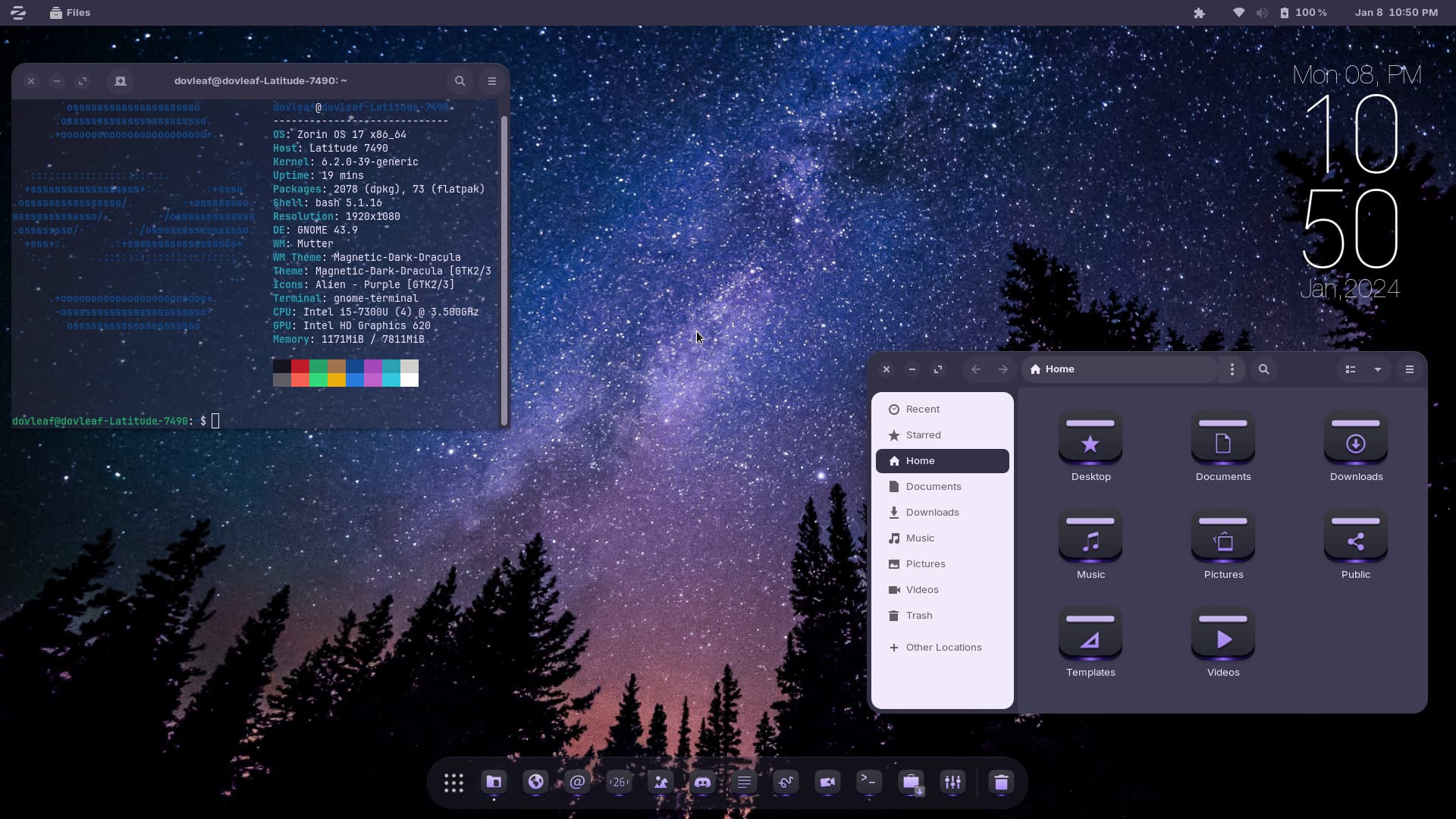
Task: Click the new tab button in terminal
Action: pyautogui.click(x=120, y=81)
